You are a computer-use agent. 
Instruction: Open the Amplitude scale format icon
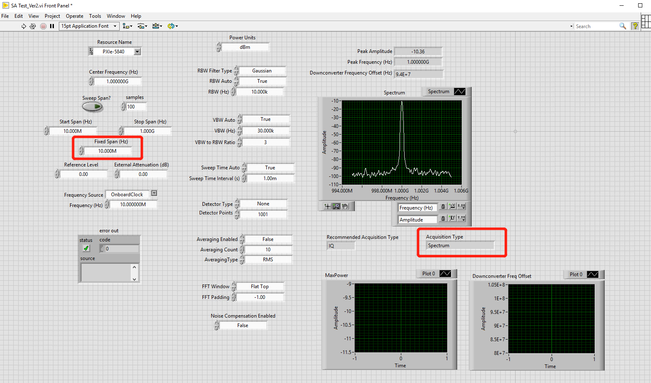click(x=461, y=219)
